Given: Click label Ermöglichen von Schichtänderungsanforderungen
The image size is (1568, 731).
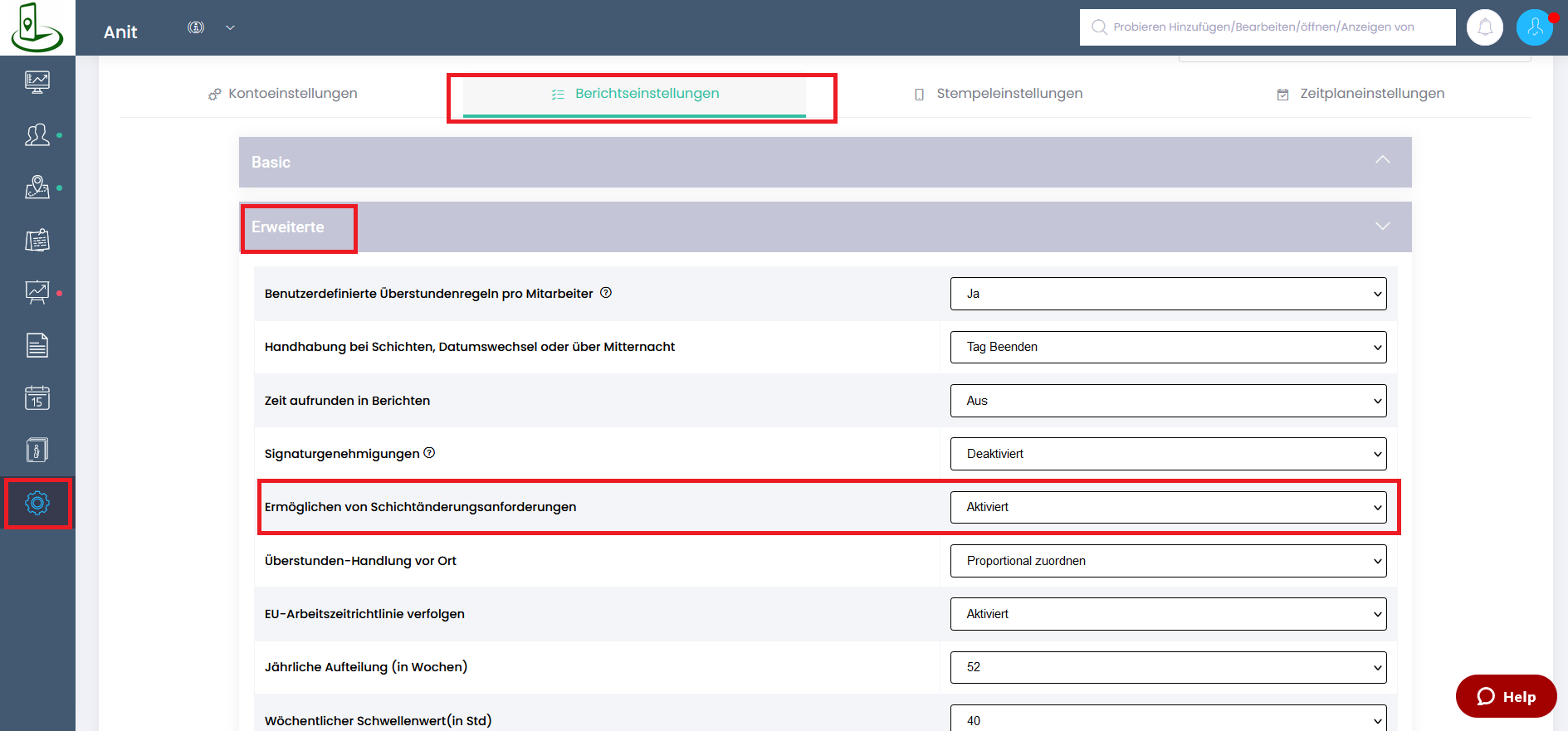Looking at the screenshot, I should point(420,507).
